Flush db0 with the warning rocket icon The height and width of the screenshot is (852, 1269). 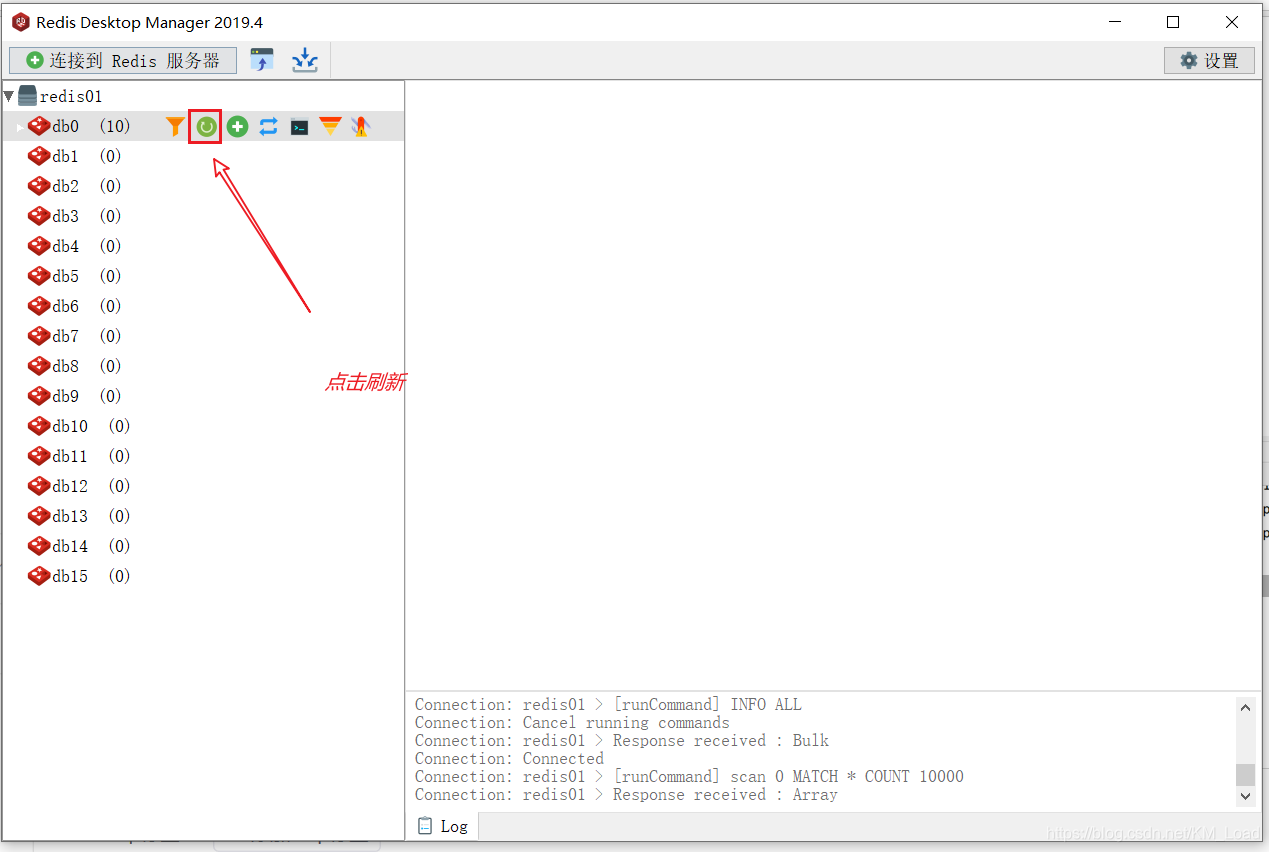(x=361, y=126)
